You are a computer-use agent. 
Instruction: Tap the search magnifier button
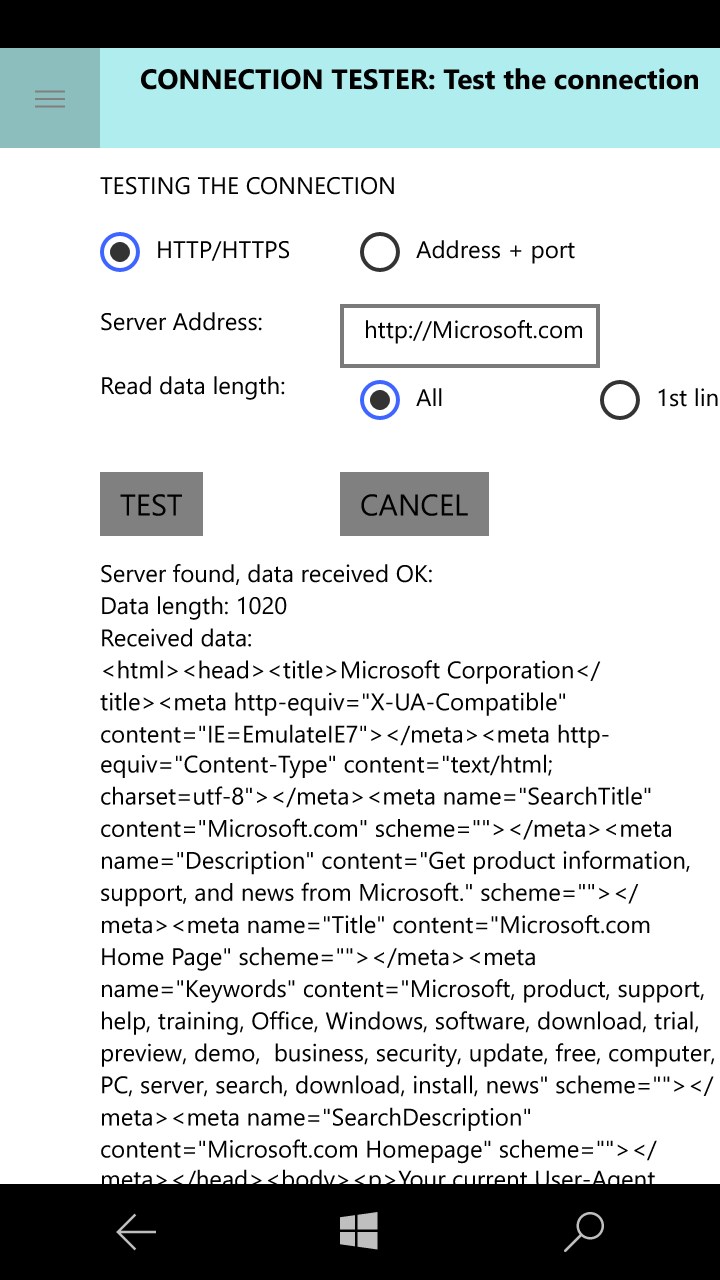(584, 1232)
